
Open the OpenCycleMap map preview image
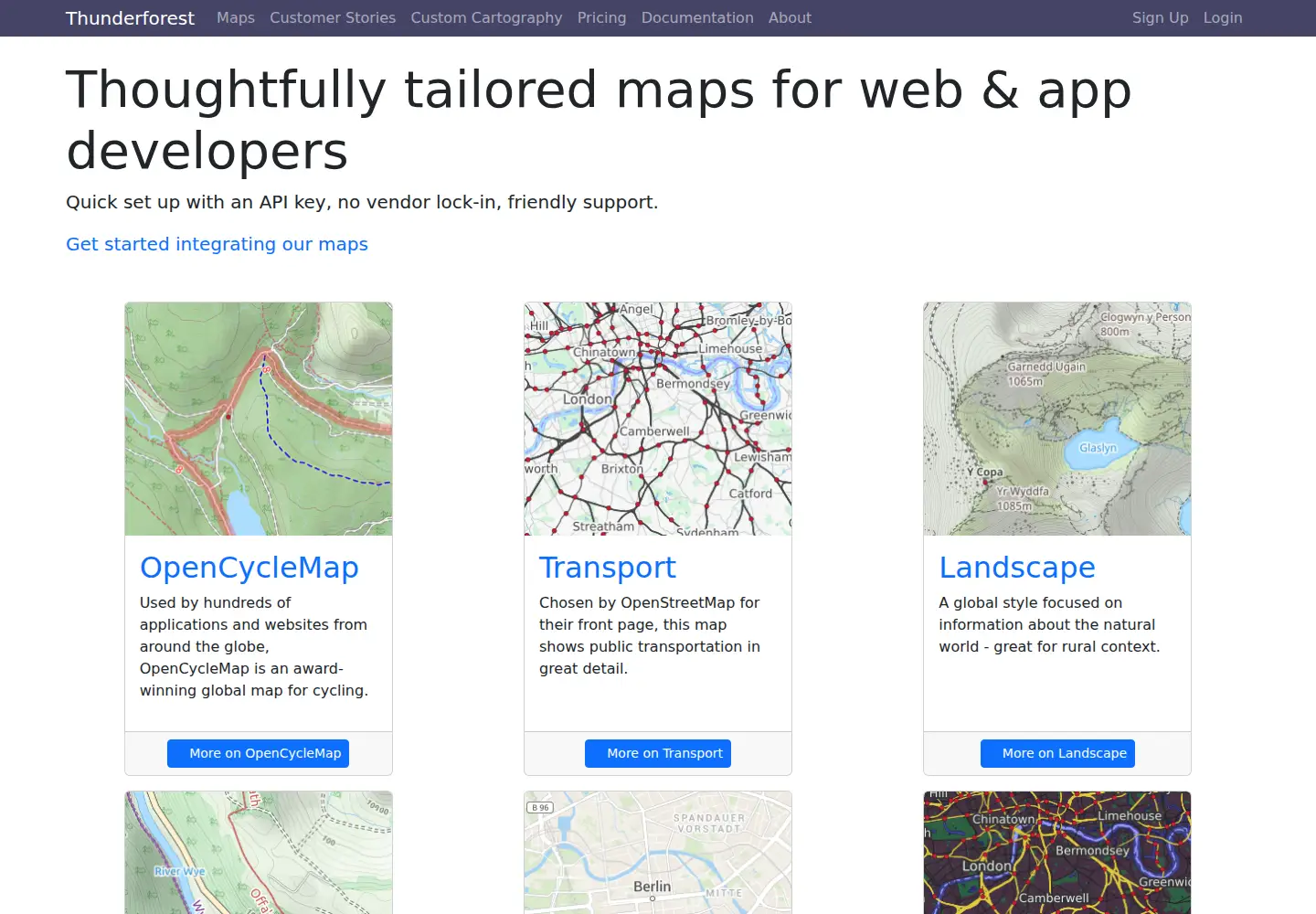click(x=259, y=419)
